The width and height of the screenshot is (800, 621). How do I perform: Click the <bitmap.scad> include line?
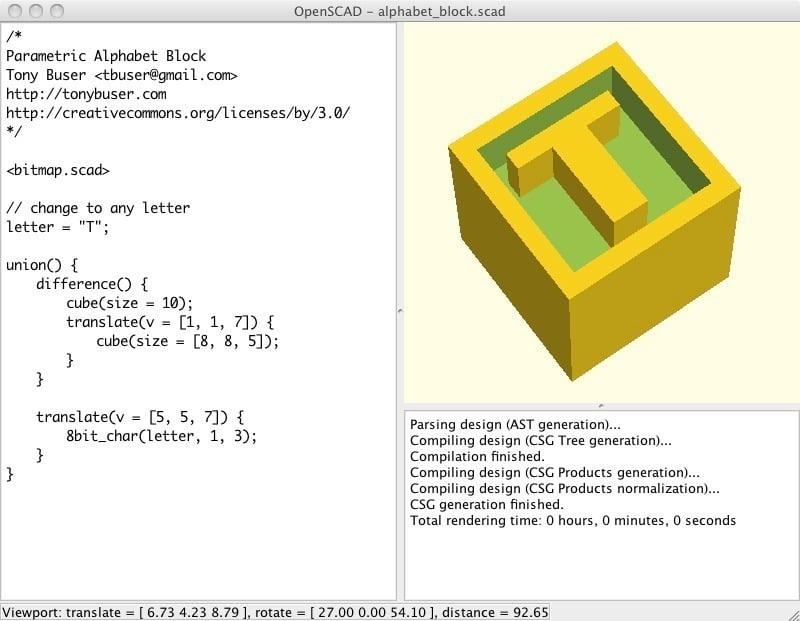[58, 170]
